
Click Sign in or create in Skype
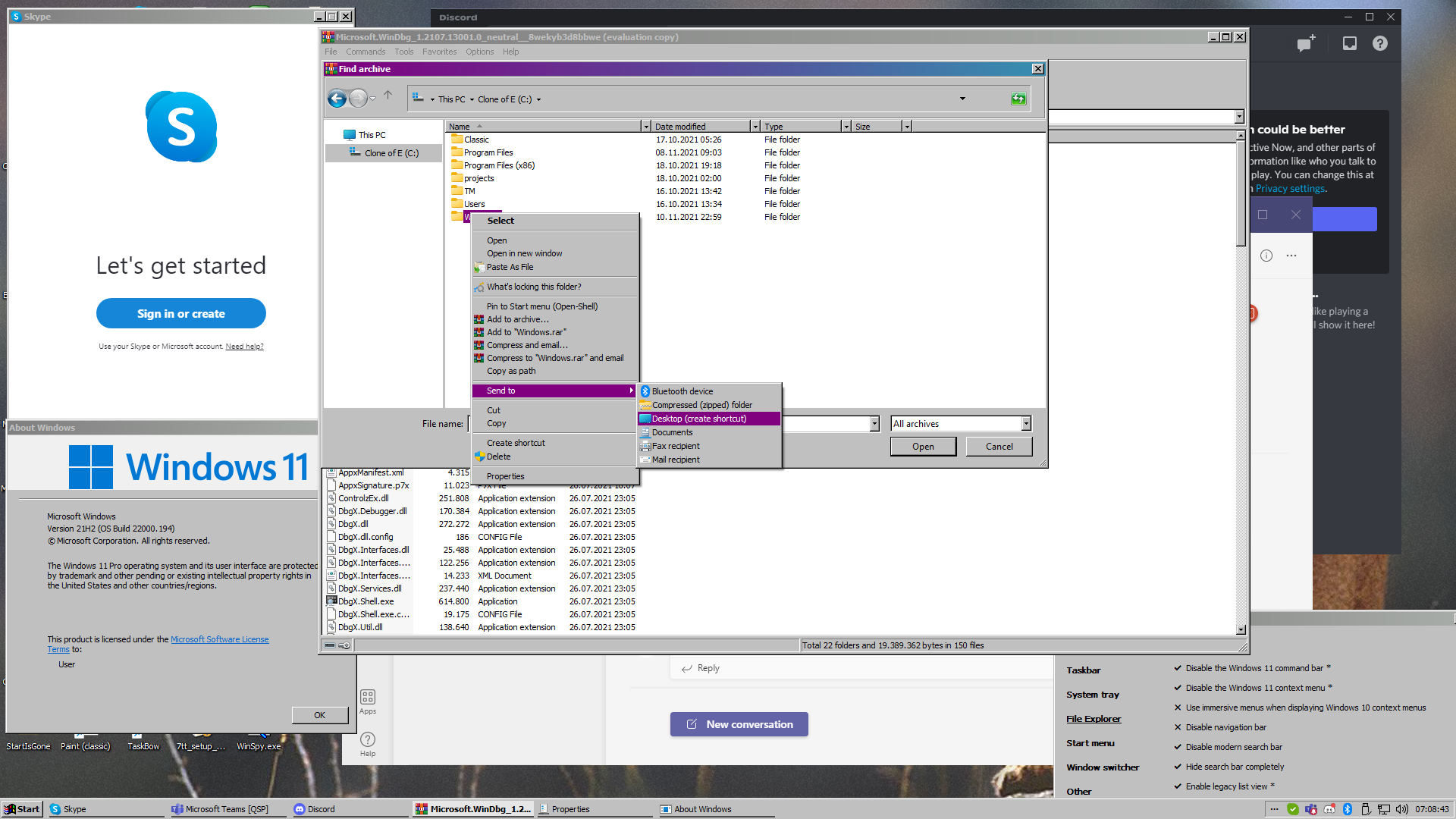click(x=180, y=313)
